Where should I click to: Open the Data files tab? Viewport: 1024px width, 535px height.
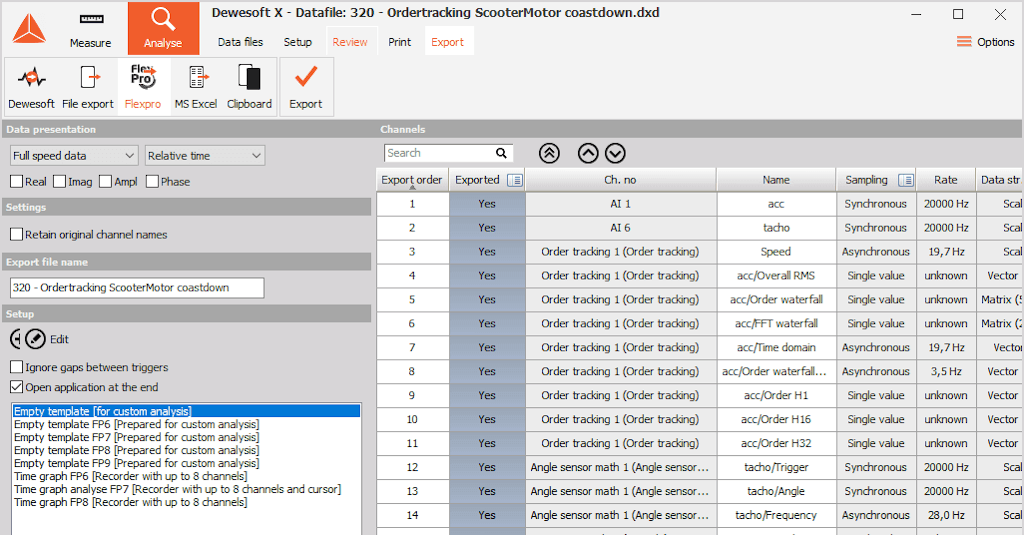pos(240,42)
